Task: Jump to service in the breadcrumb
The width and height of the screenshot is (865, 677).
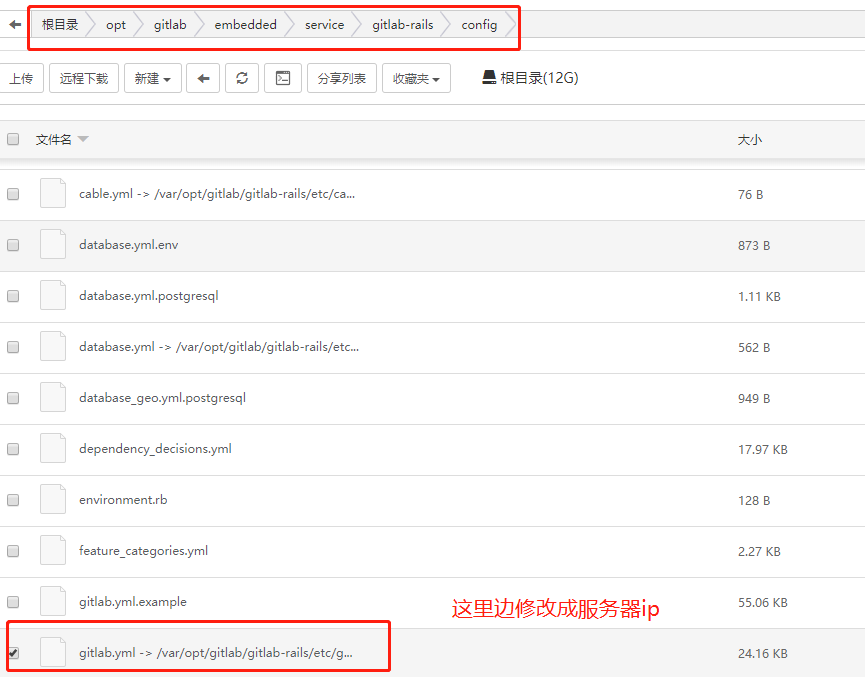Action: click(x=324, y=25)
